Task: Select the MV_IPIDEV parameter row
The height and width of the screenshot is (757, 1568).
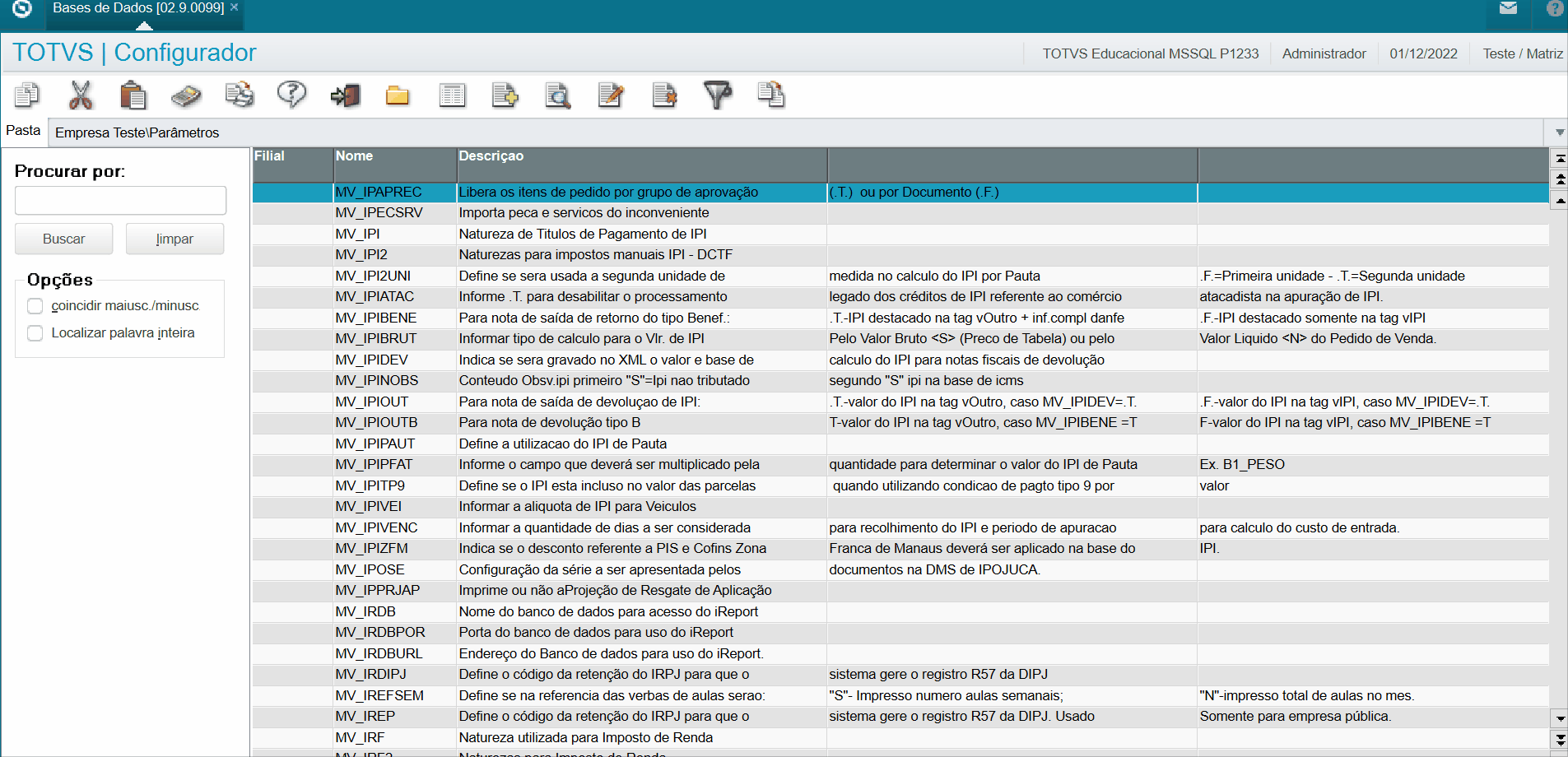Action: (x=900, y=360)
